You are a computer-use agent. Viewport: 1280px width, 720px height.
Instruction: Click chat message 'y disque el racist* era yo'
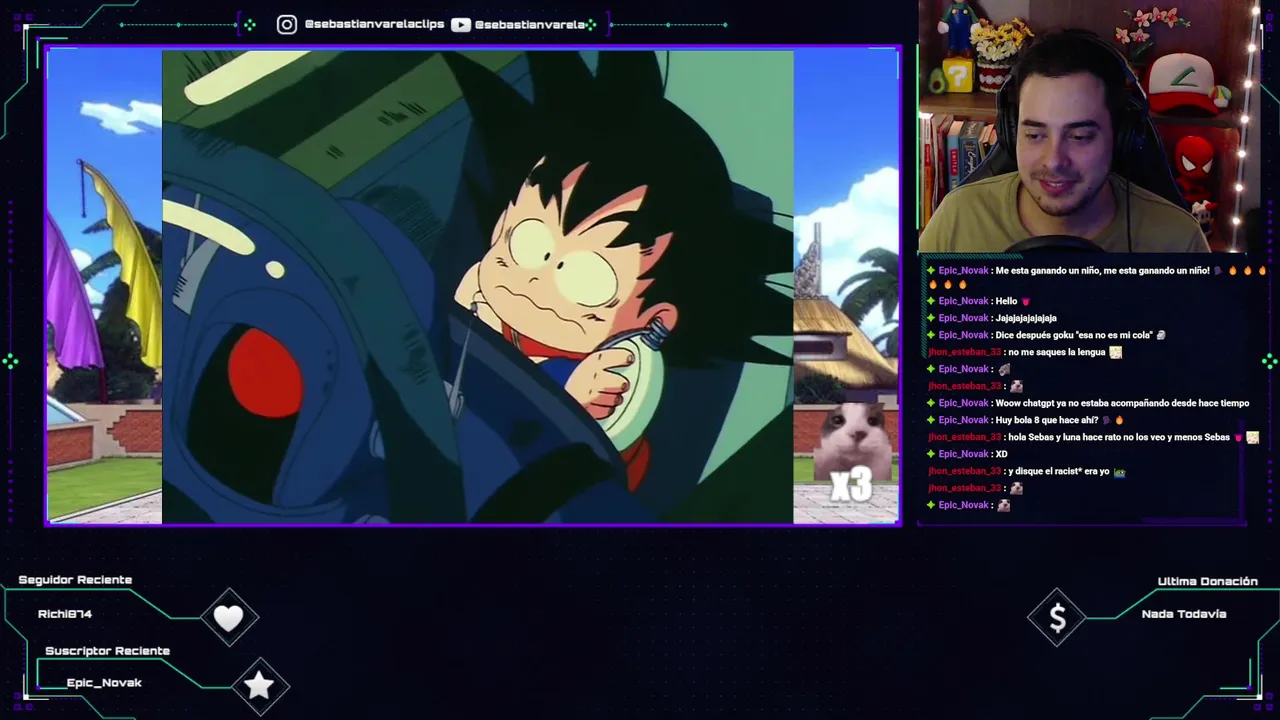point(1027,471)
